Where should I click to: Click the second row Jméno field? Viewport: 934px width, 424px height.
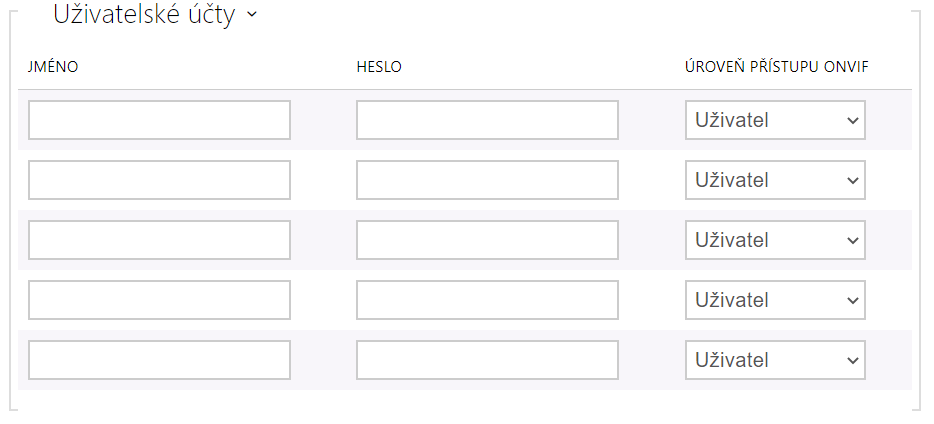(159, 180)
